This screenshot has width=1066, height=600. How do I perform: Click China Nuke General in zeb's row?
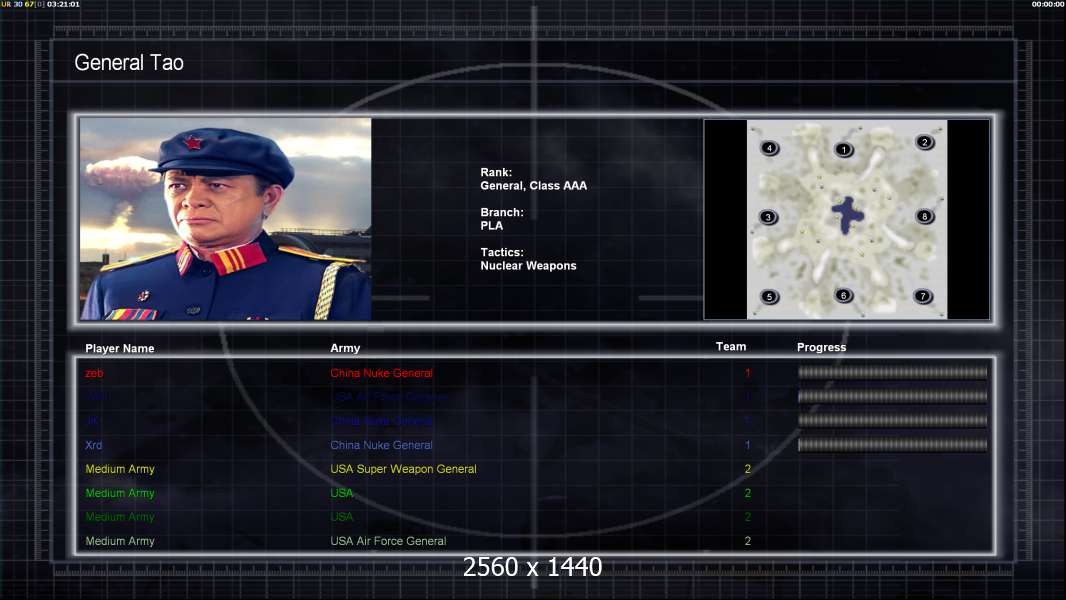[x=381, y=373]
